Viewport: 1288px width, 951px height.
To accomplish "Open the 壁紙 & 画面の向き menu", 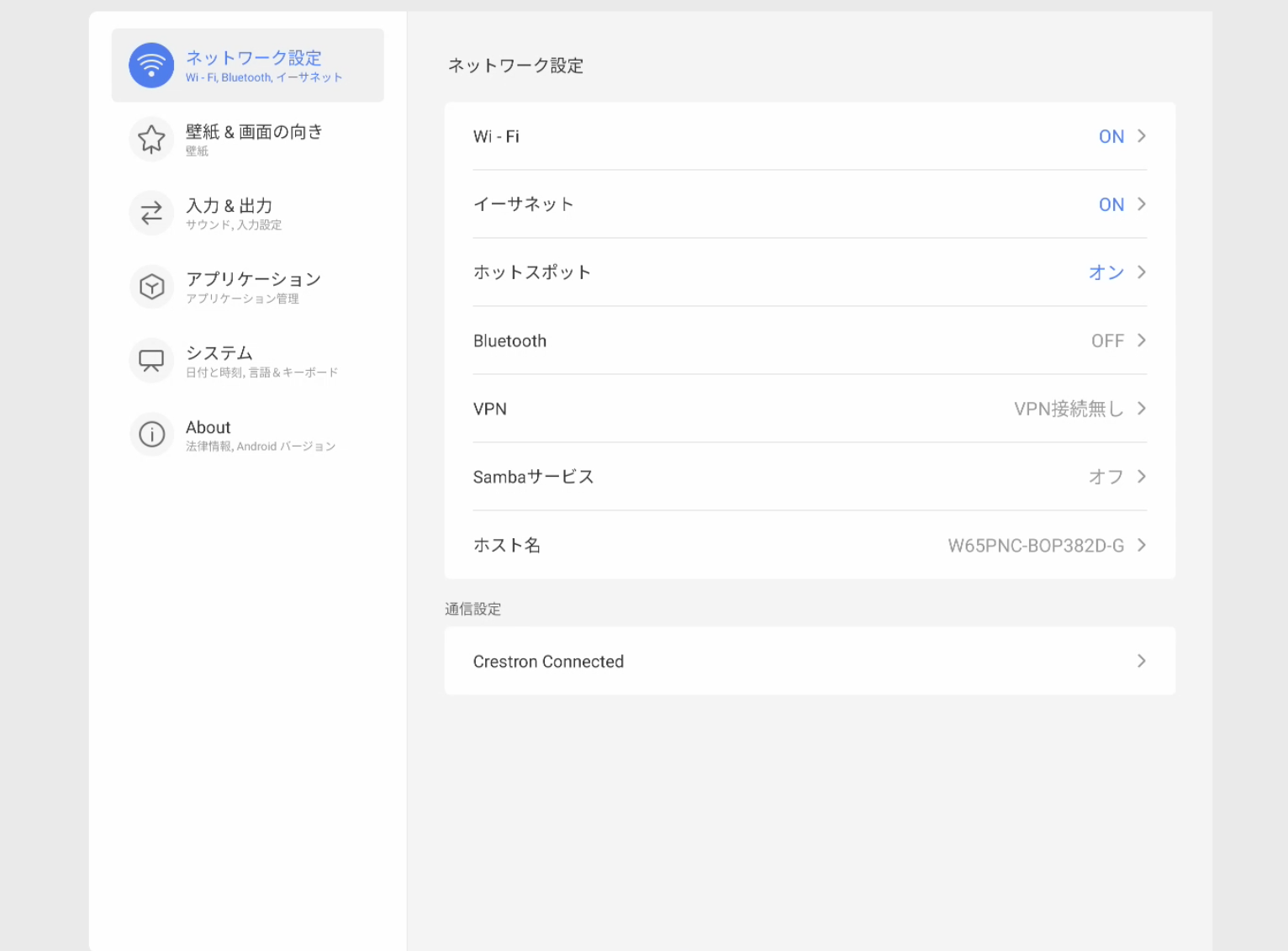I will click(x=254, y=132).
